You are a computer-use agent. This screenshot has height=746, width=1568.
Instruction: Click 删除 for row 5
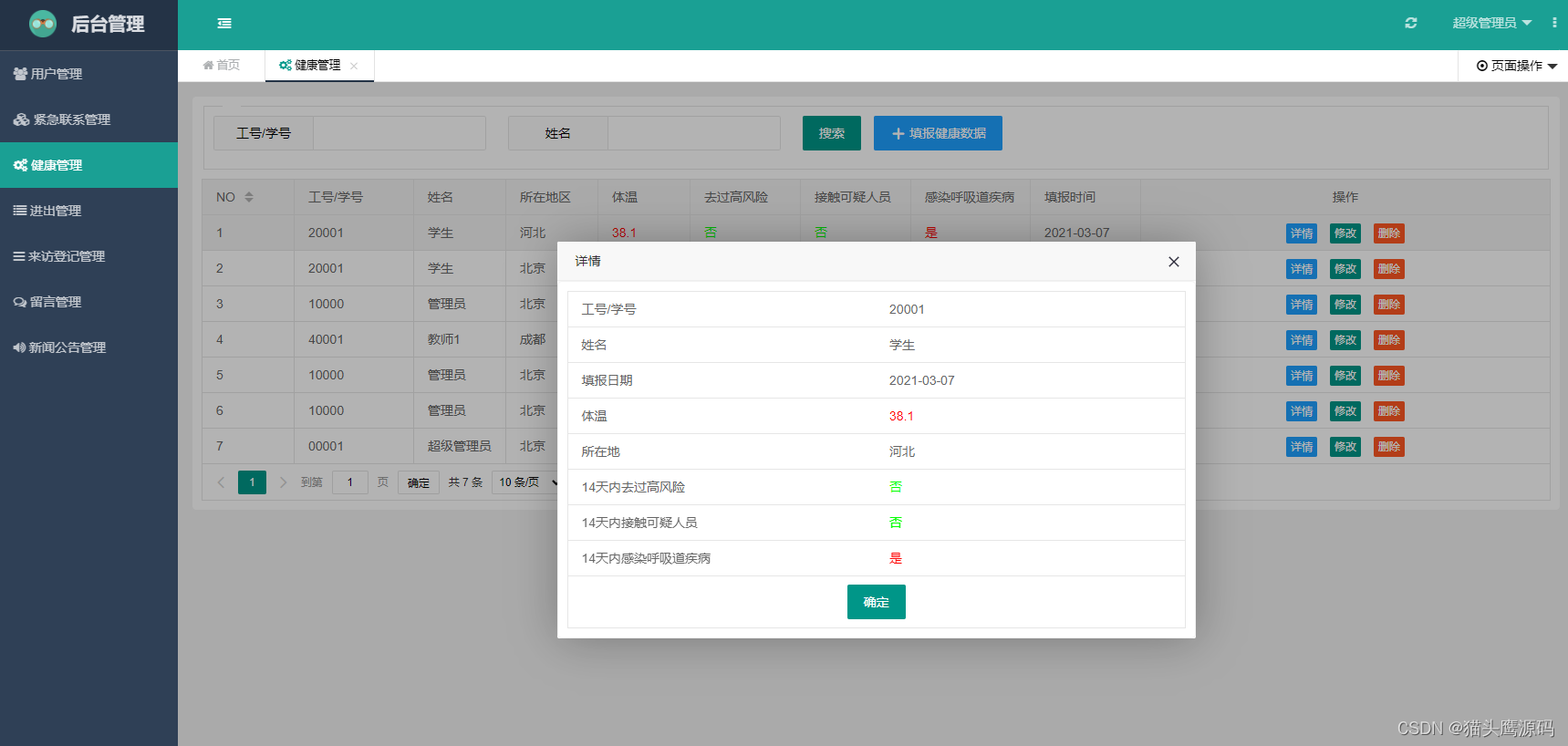coord(1389,376)
